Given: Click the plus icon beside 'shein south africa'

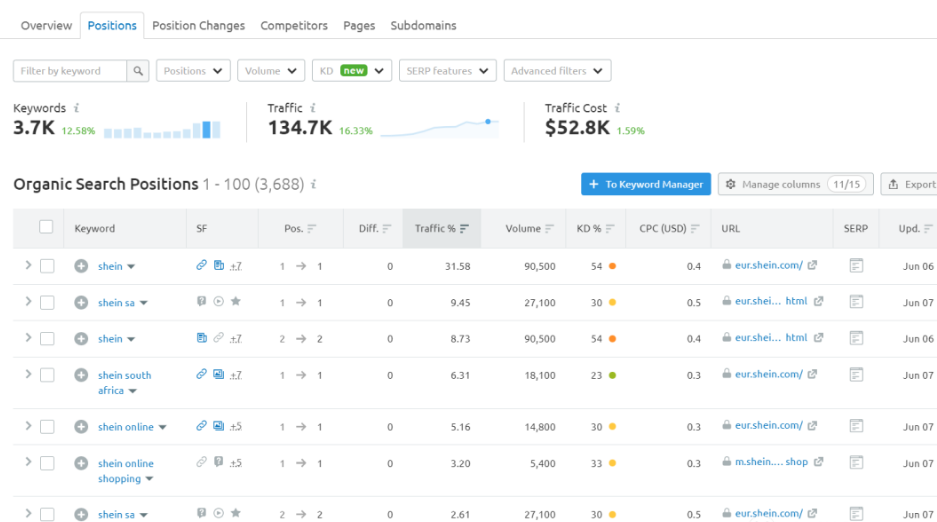Looking at the screenshot, I should pos(81,375).
